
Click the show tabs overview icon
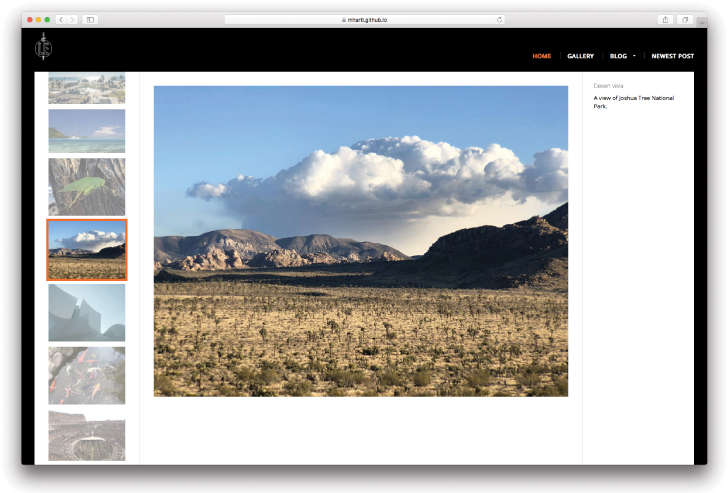pyautogui.click(x=685, y=19)
